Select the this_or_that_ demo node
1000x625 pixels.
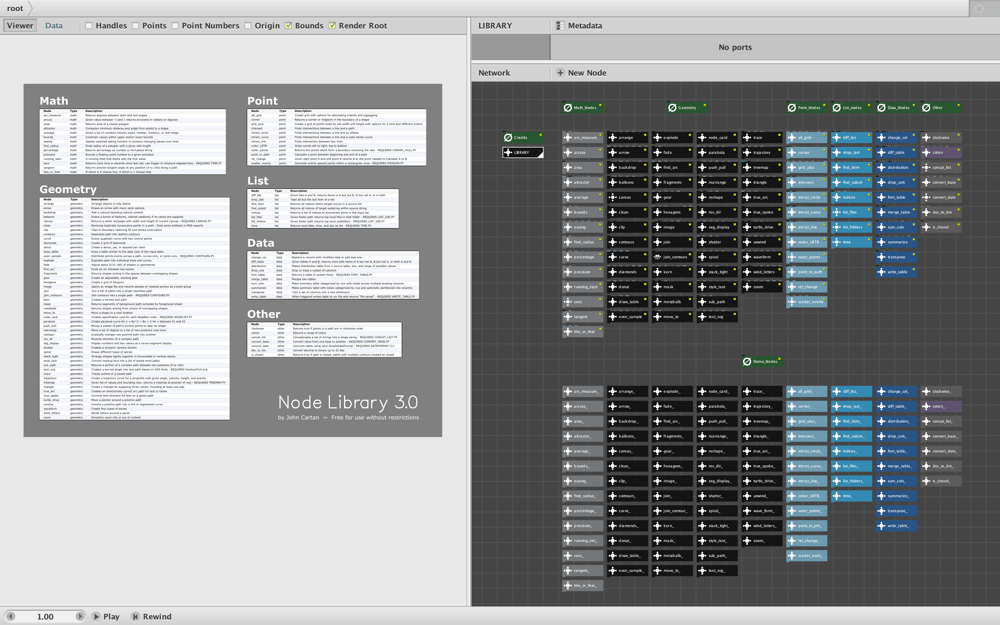click(x=582, y=585)
